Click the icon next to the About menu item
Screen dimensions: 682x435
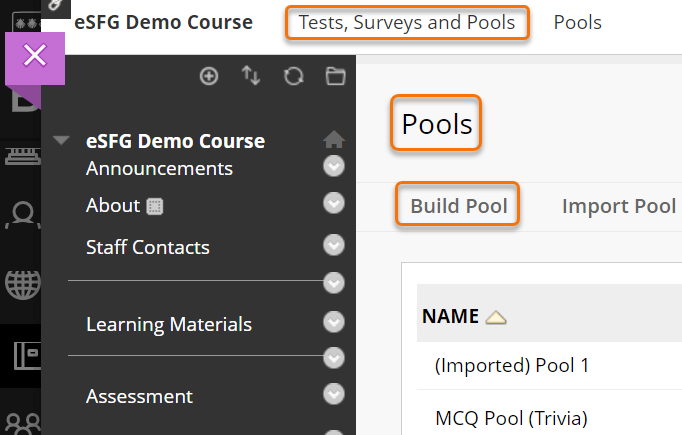pyautogui.click(x=155, y=207)
